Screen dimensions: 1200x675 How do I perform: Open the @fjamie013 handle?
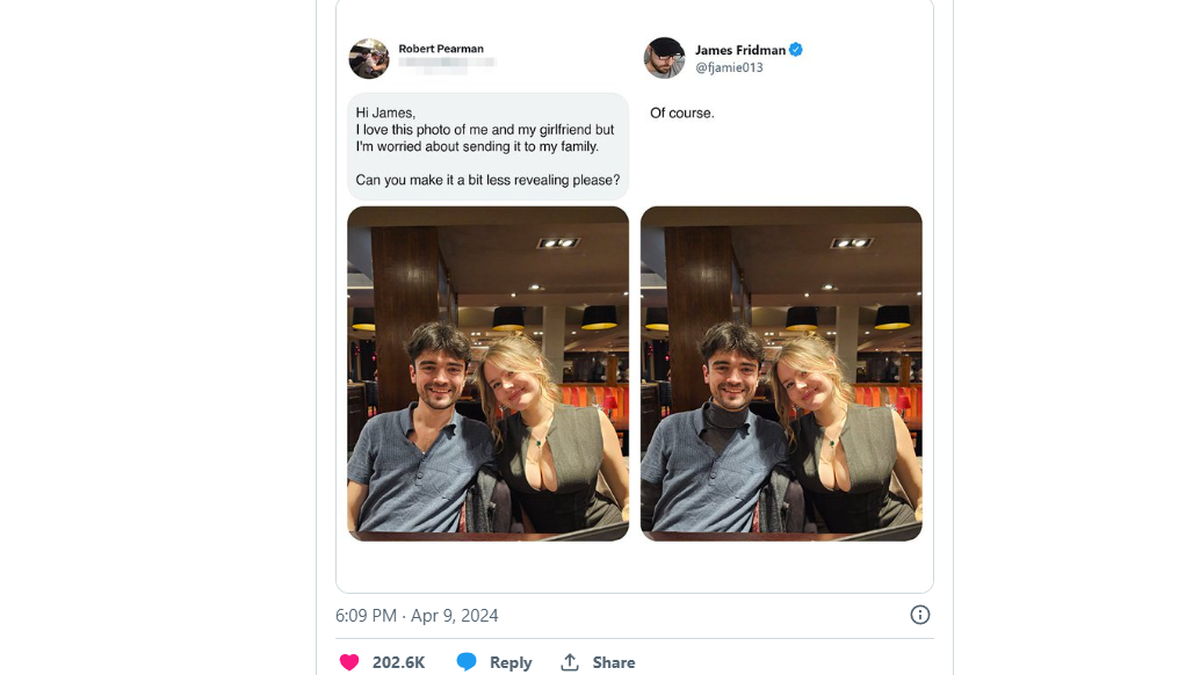(x=729, y=68)
